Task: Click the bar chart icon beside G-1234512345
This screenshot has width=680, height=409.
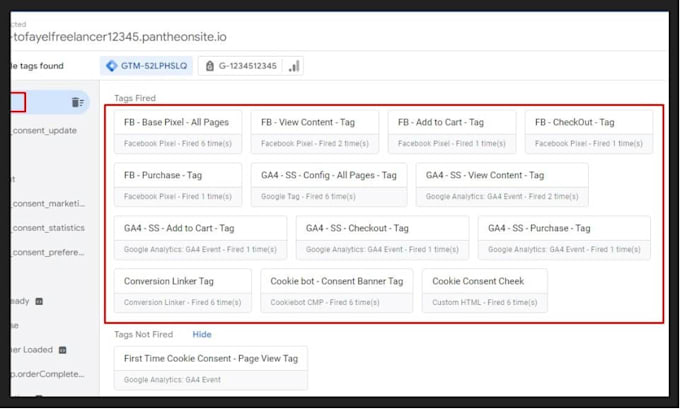Action: (294, 66)
